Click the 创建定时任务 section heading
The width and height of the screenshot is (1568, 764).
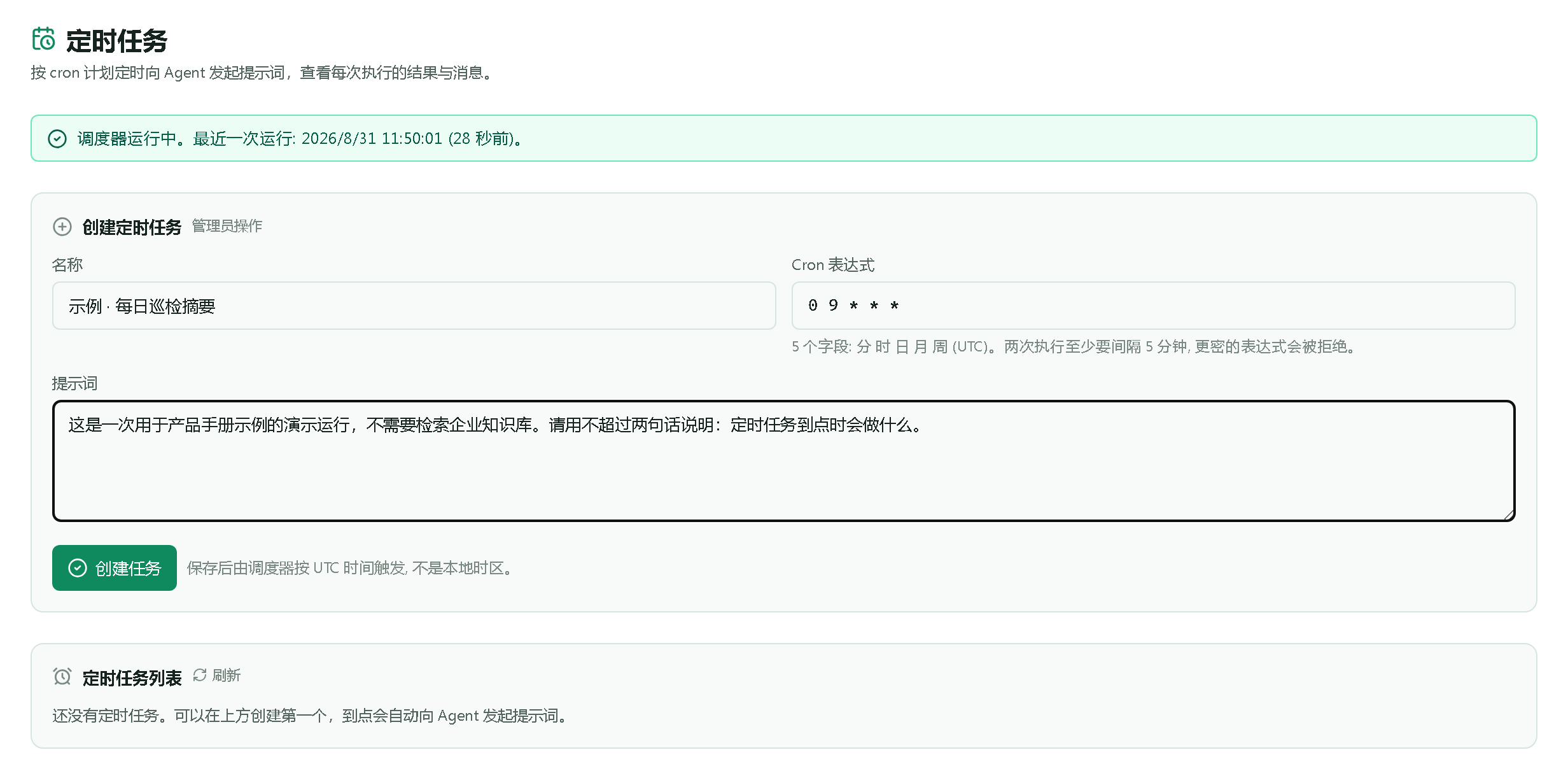[x=132, y=227]
